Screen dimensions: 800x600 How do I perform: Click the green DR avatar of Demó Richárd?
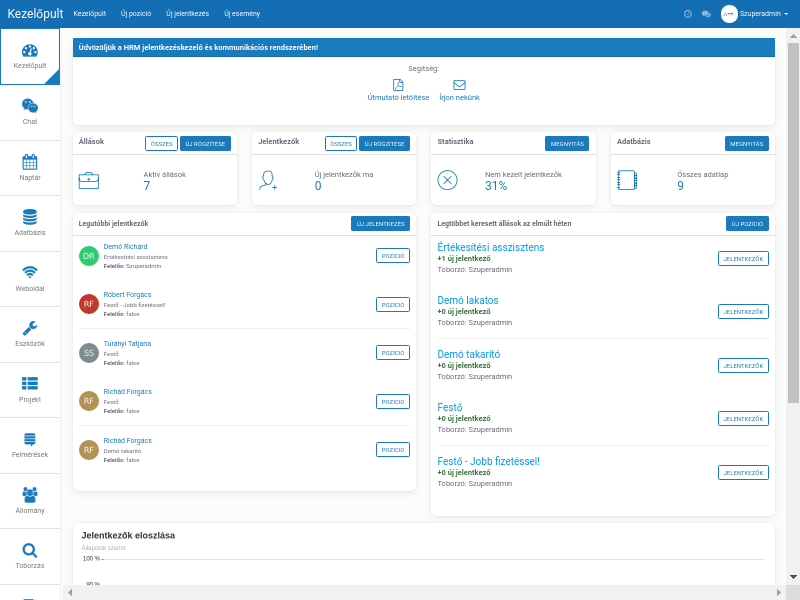(89, 256)
